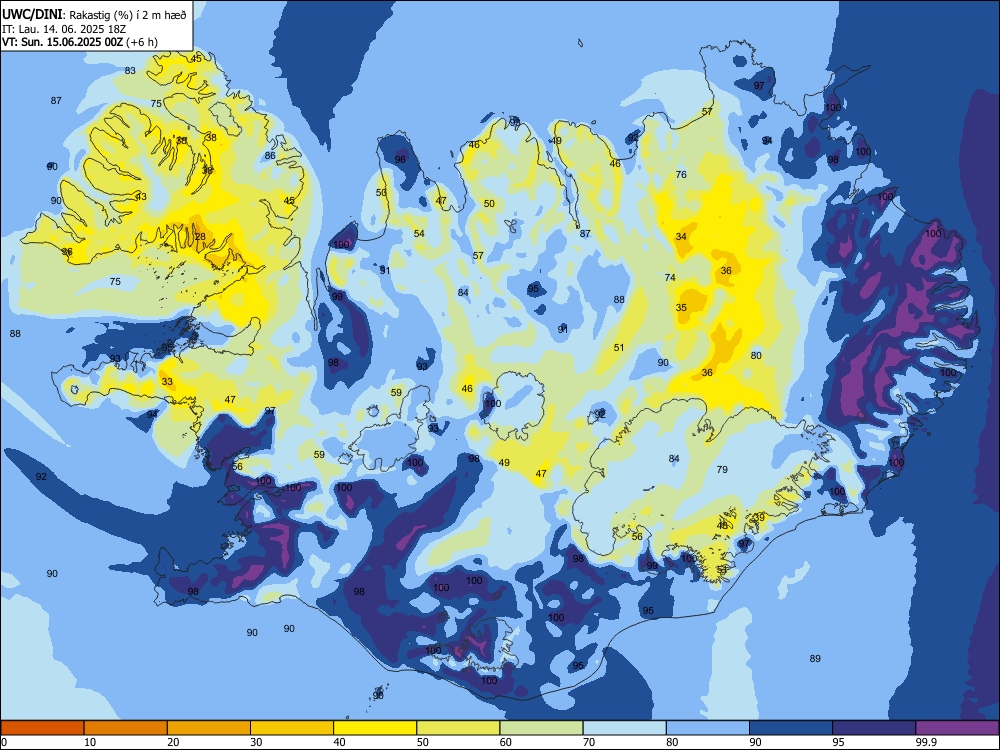
Task: Click the map humidity value 83
Action: click(x=130, y=71)
